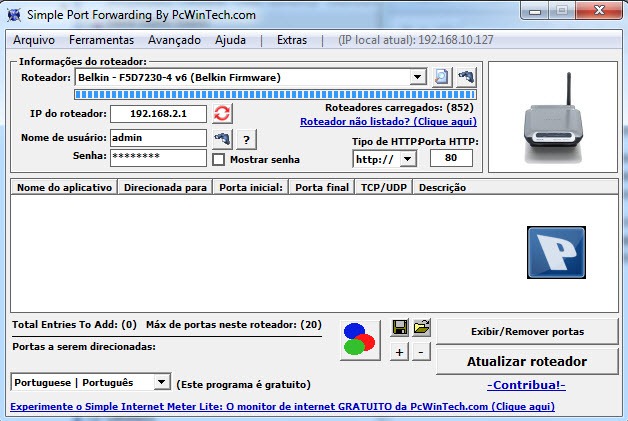Sort by Nome do aplicativo column header

64,187
